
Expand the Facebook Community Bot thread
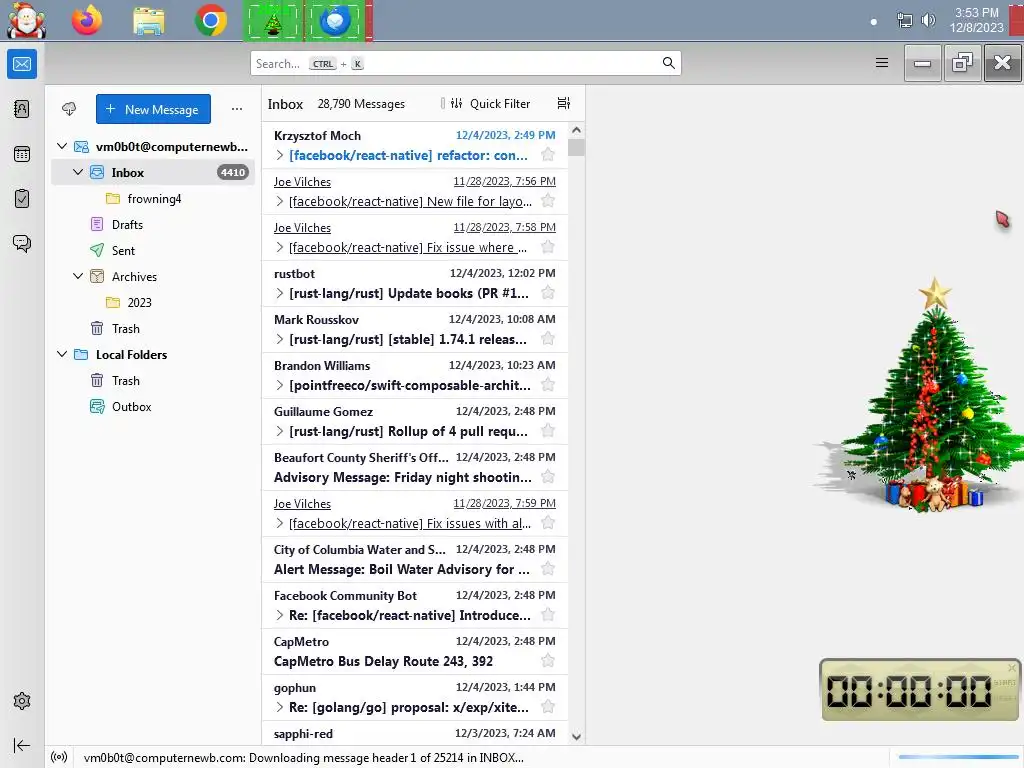280,615
